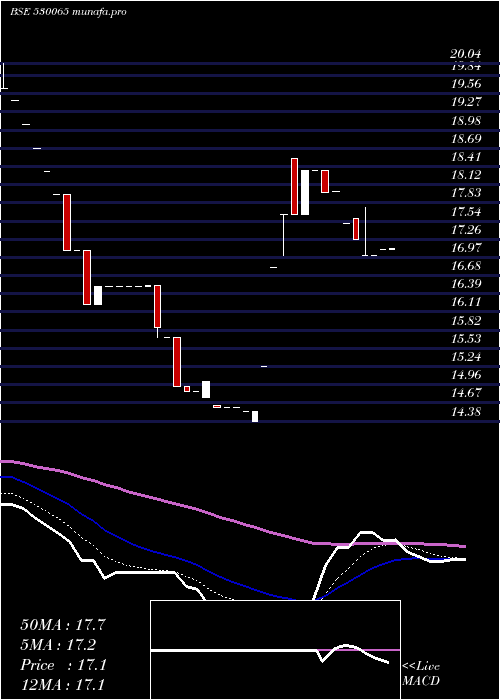Click the tall white candle below 18.12
This screenshot has height=700, width=500.
[x=305, y=192]
